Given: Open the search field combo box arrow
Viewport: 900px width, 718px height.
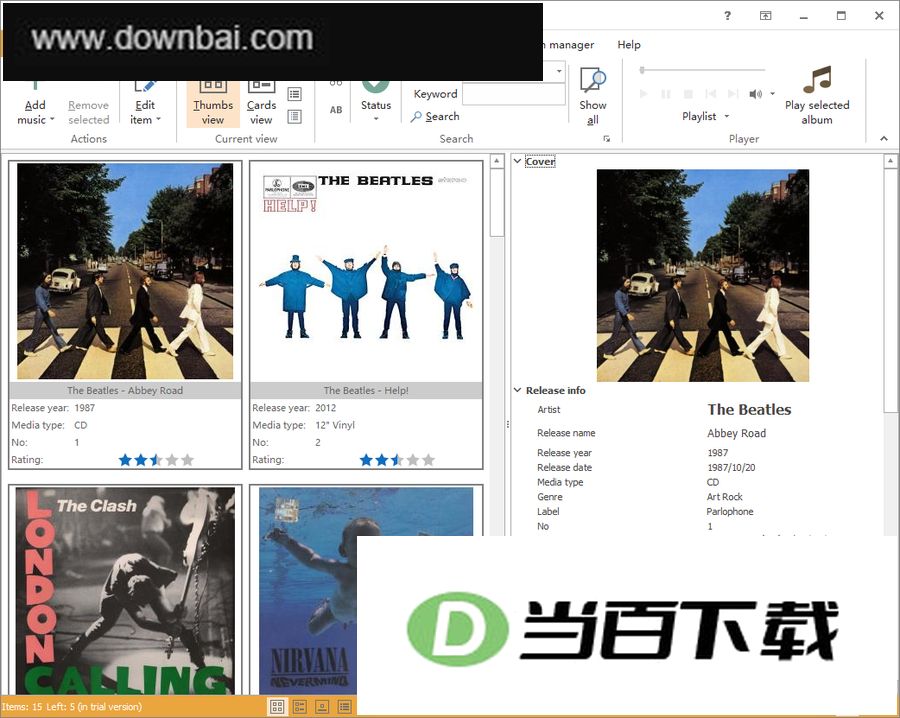Looking at the screenshot, I should coord(559,72).
